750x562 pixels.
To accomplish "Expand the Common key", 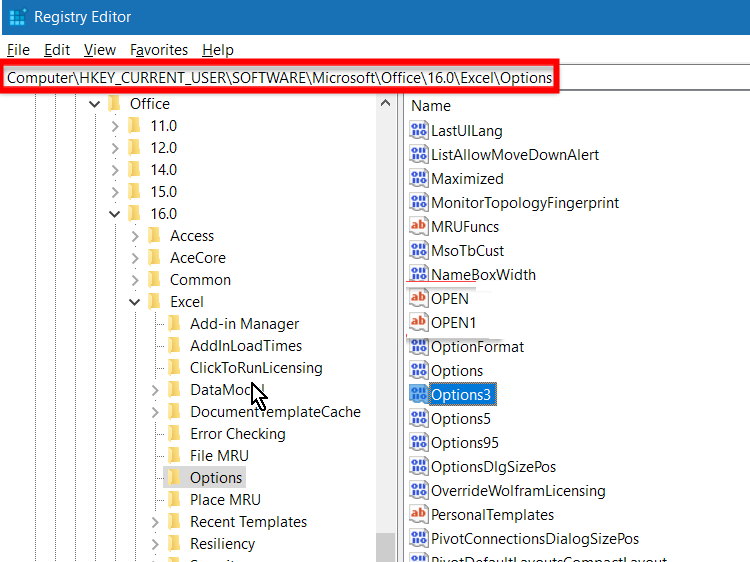I will 135,280.
